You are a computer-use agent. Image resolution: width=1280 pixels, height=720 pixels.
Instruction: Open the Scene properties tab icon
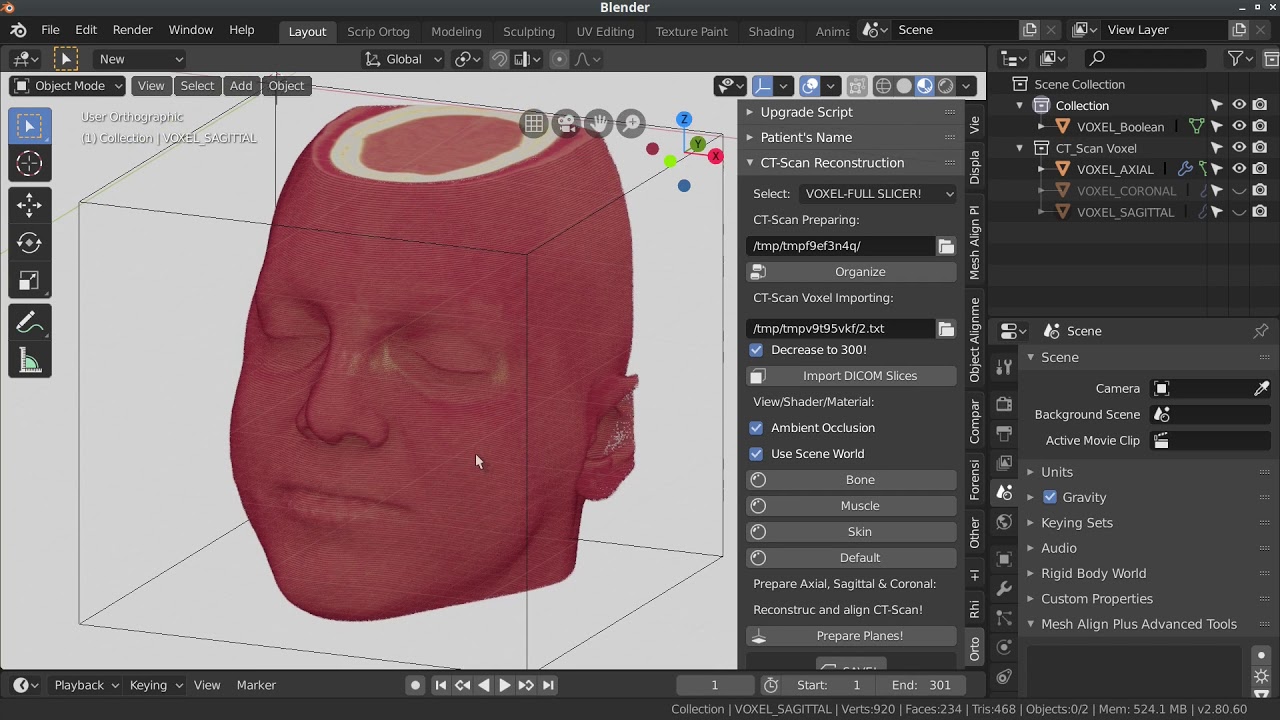(x=1004, y=491)
